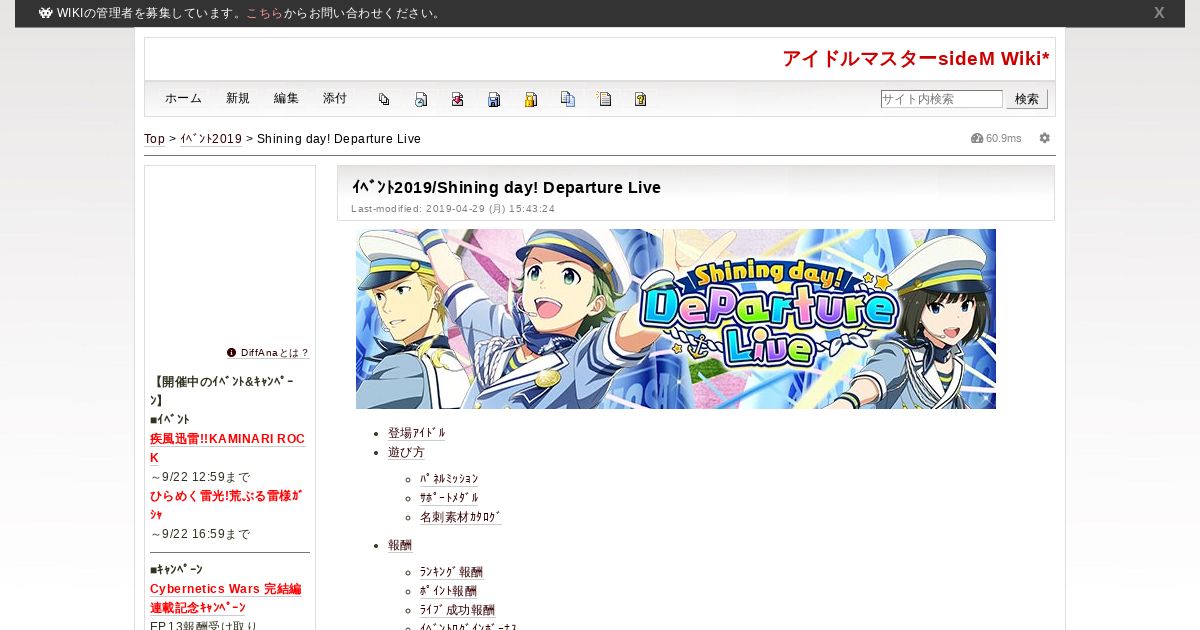The height and width of the screenshot is (630, 1200).
Task: Click the page heading ｲﾍﾞﾝﾄ2019/Shining day! Departure Live
Action: point(506,187)
